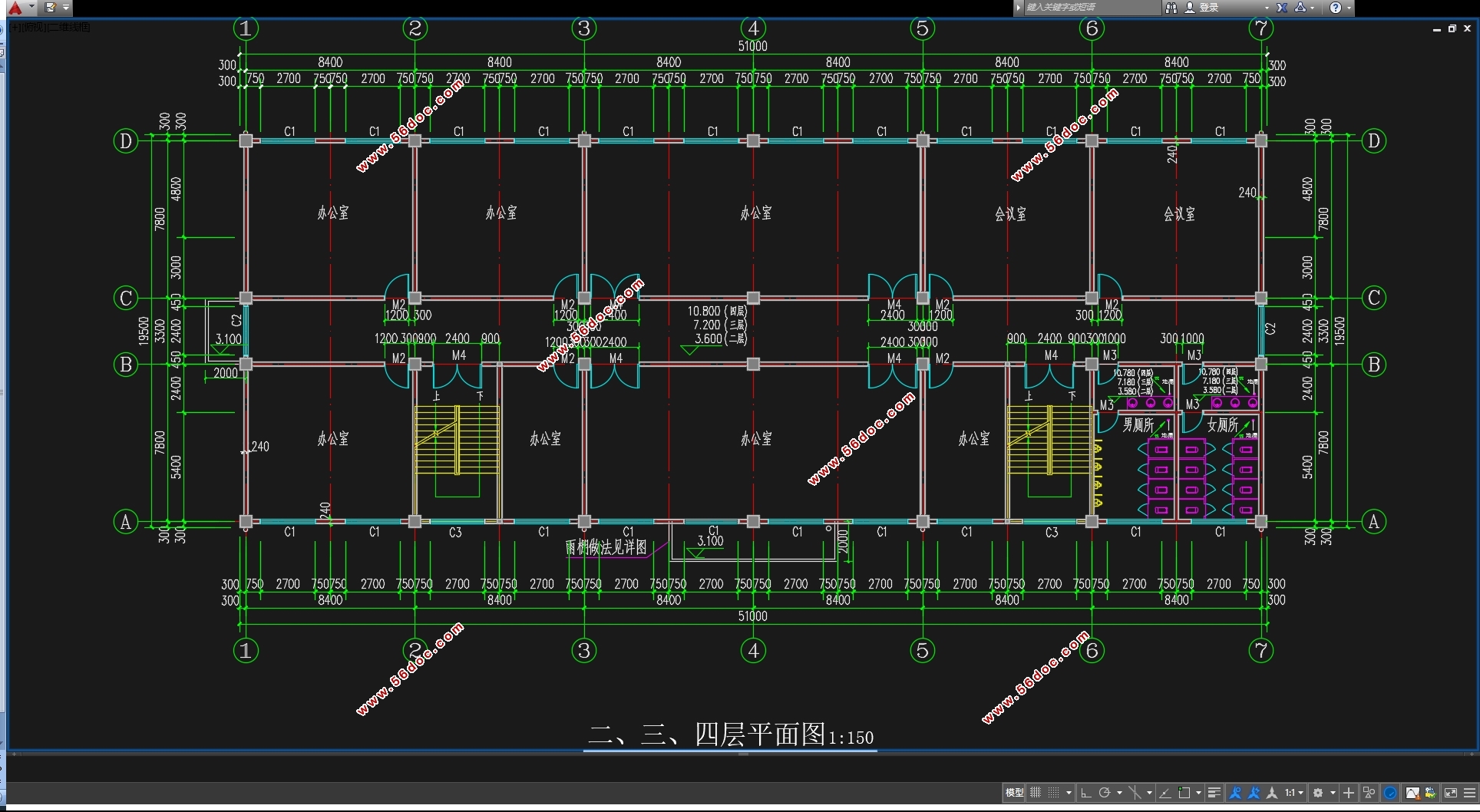Toggle annotation visibility icon

coord(1235,793)
